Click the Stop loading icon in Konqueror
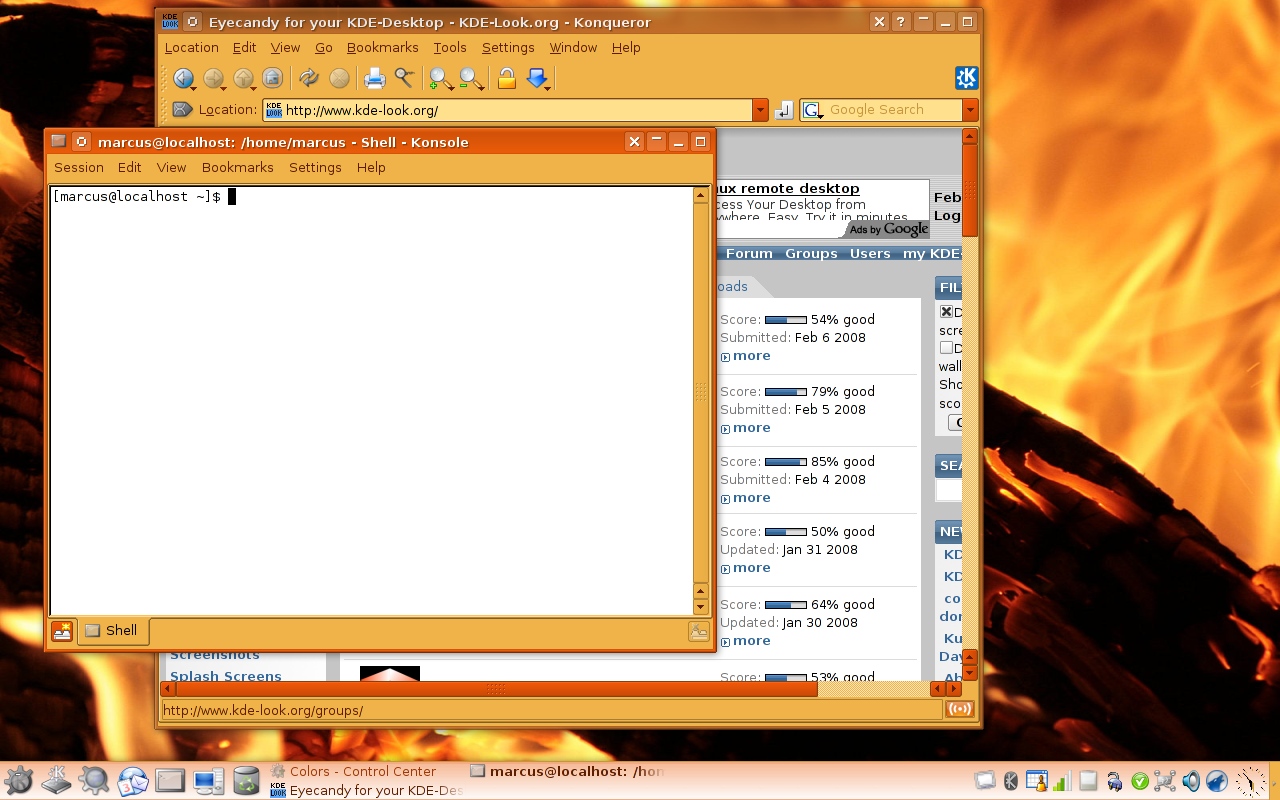The width and height of the screenshot is (1280, 800). click(339, 78)
